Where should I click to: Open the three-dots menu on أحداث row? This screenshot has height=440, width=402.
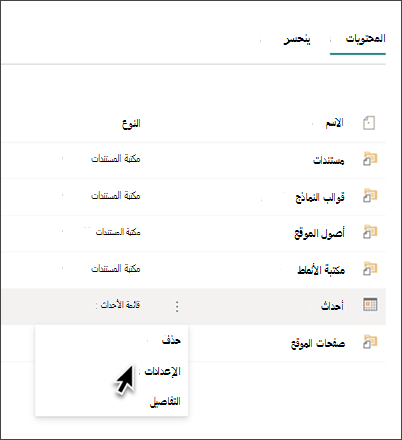177,306
